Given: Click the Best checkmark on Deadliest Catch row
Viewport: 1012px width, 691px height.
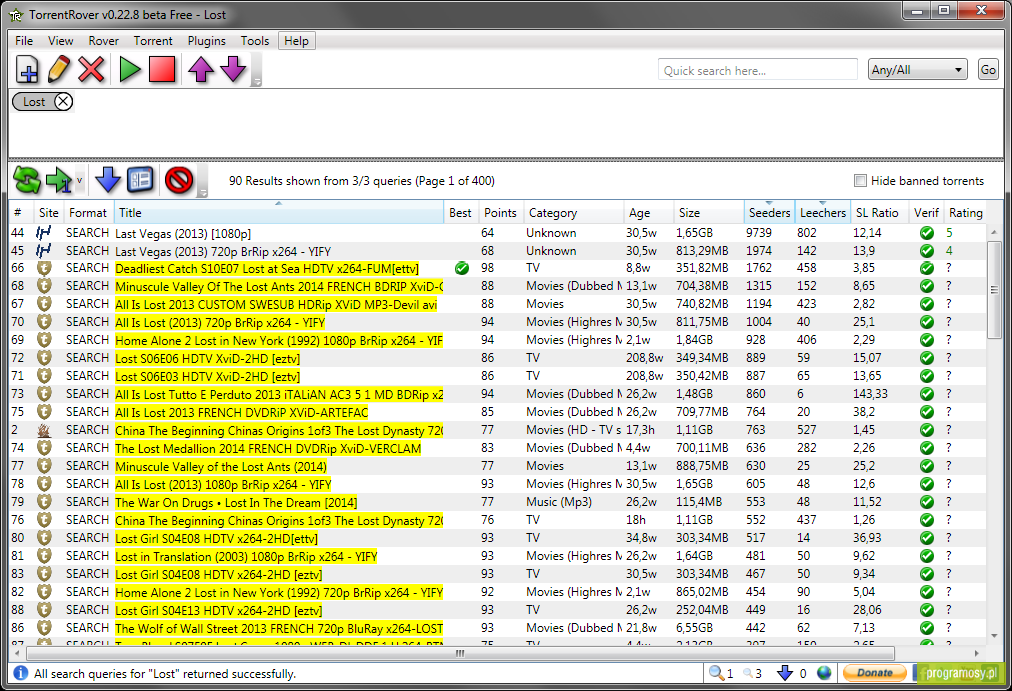Looking at the screenshot, I should pos(461,268).
